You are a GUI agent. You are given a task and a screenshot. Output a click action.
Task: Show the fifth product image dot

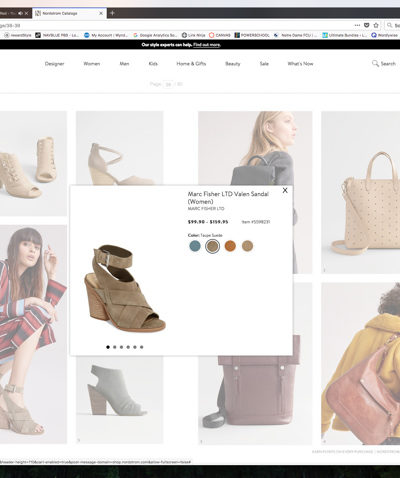pos(135,347)
